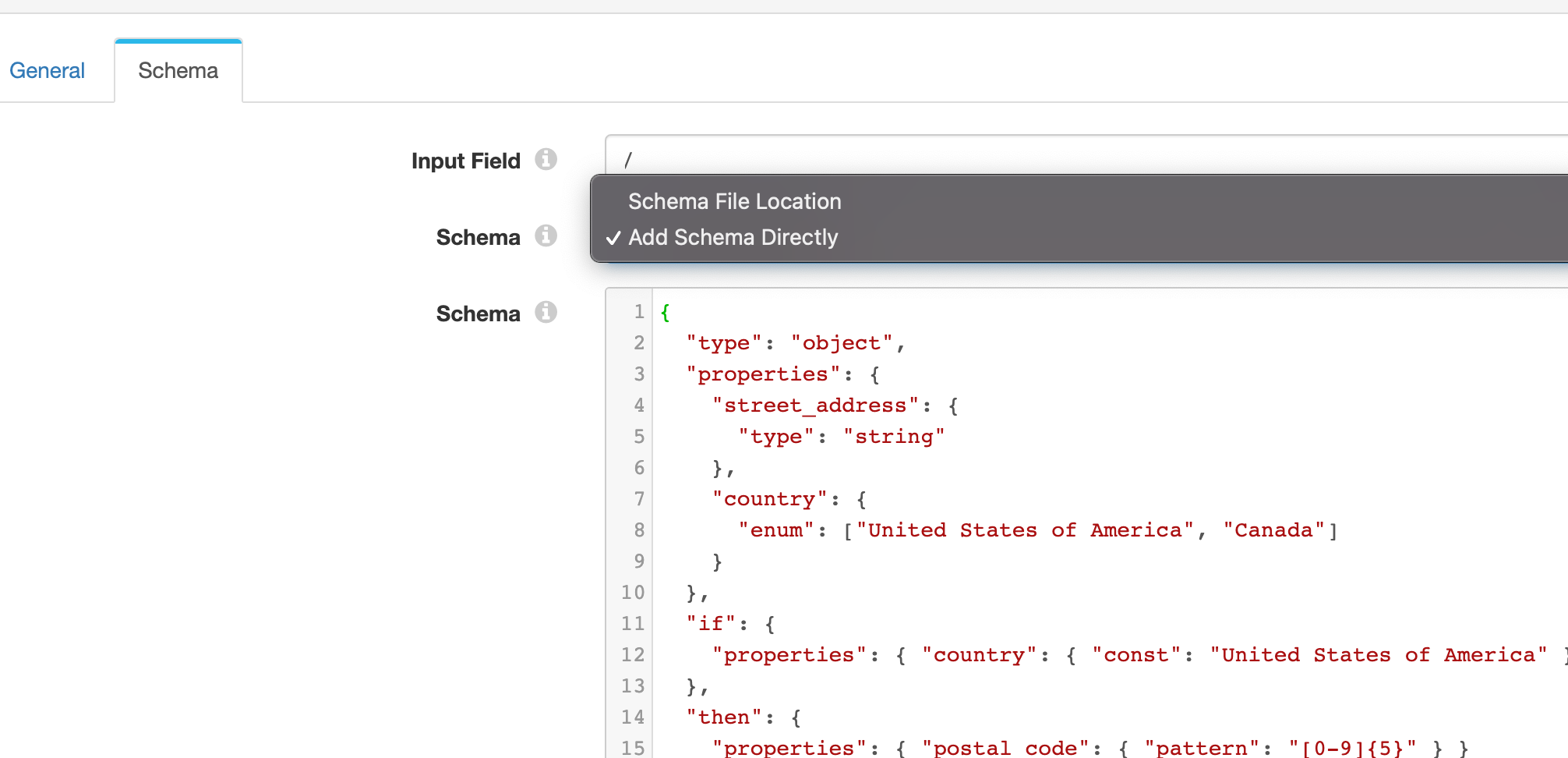
Task: Click info icon beside Schema editor label
Action: (x=546, y=312)
